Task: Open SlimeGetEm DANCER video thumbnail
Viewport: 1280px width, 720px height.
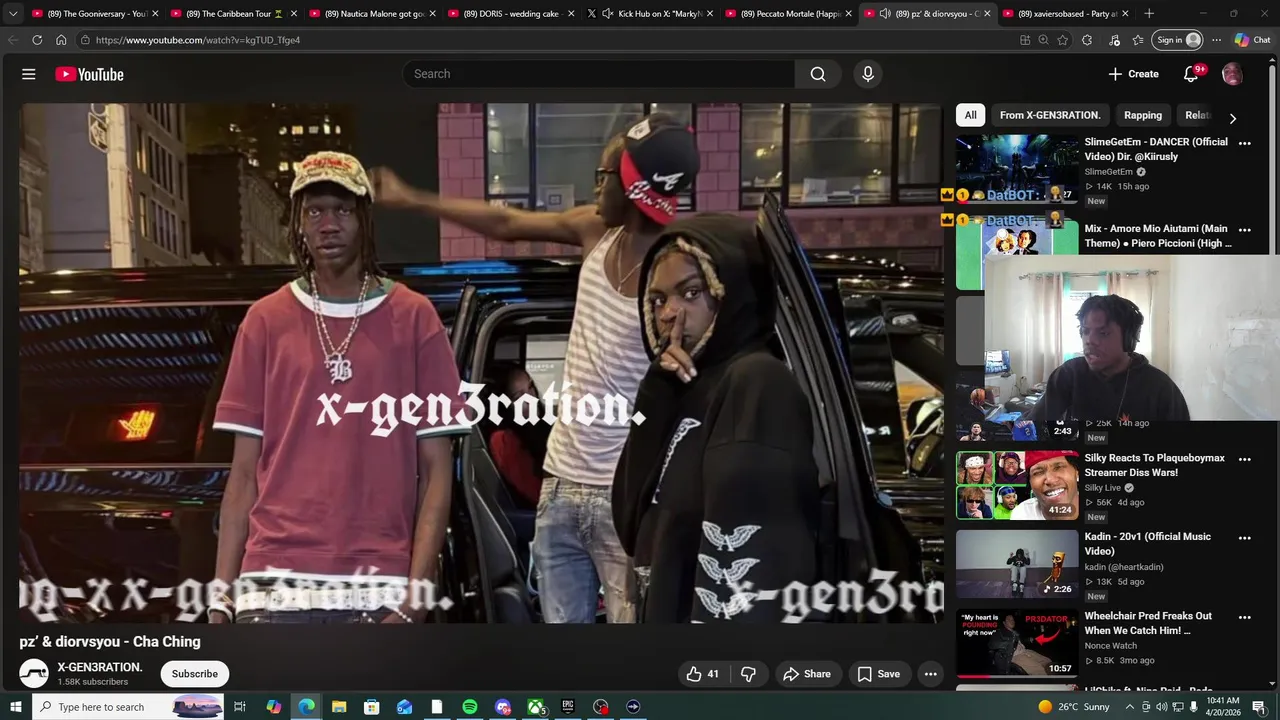Action: click(x=1017, y=170)
